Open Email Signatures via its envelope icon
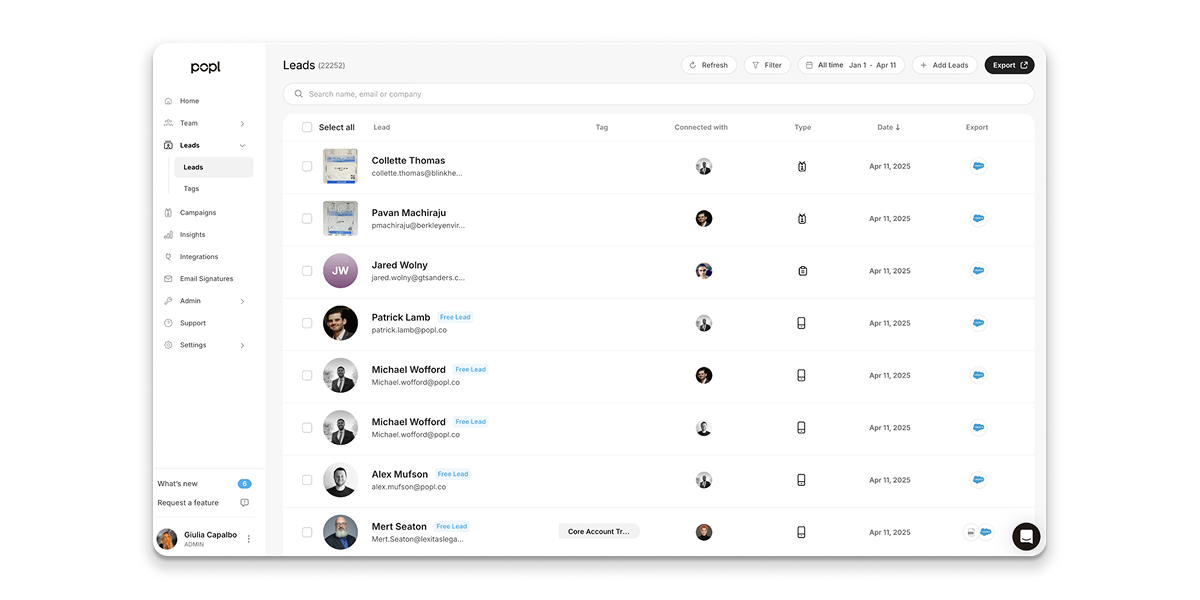Image resolution: width=1200 pixels, height=600 pixels. coord(169,278)
